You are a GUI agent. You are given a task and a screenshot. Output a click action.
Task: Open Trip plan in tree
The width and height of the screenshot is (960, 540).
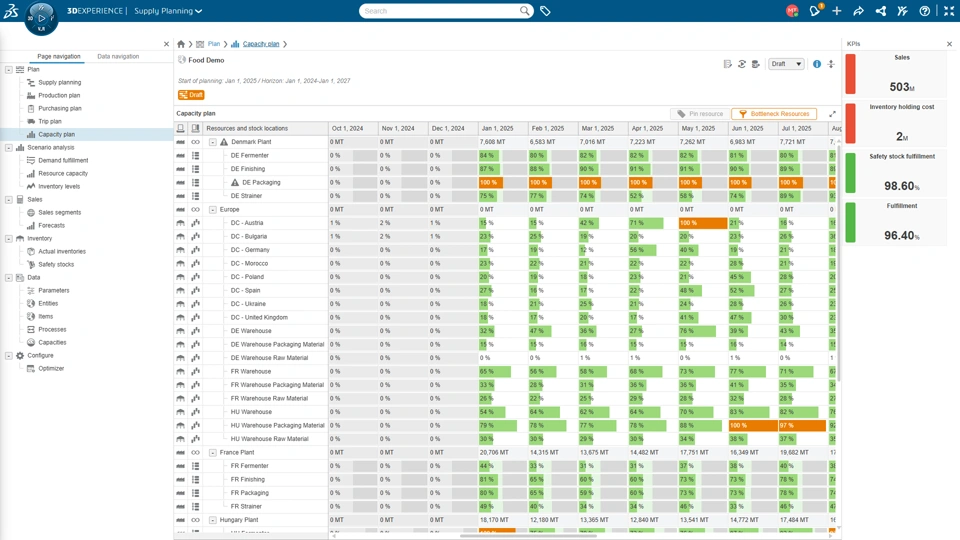50,121
